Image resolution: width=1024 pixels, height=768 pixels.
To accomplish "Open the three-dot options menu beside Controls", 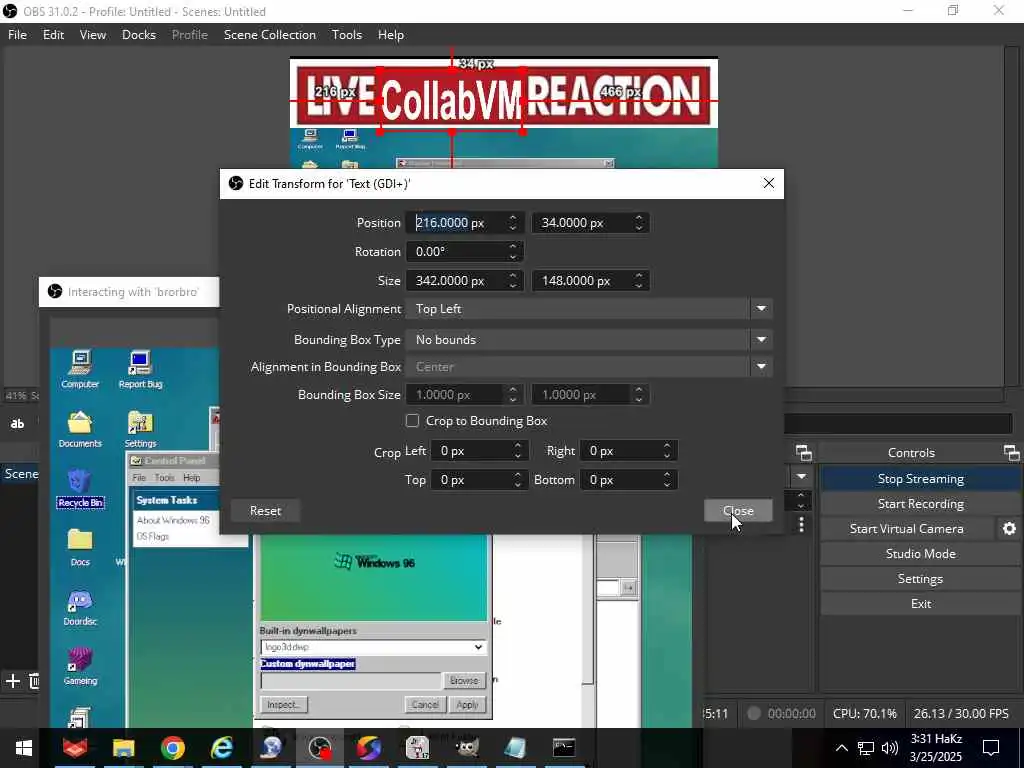I will pyautogui.click(x=801, y=524).
